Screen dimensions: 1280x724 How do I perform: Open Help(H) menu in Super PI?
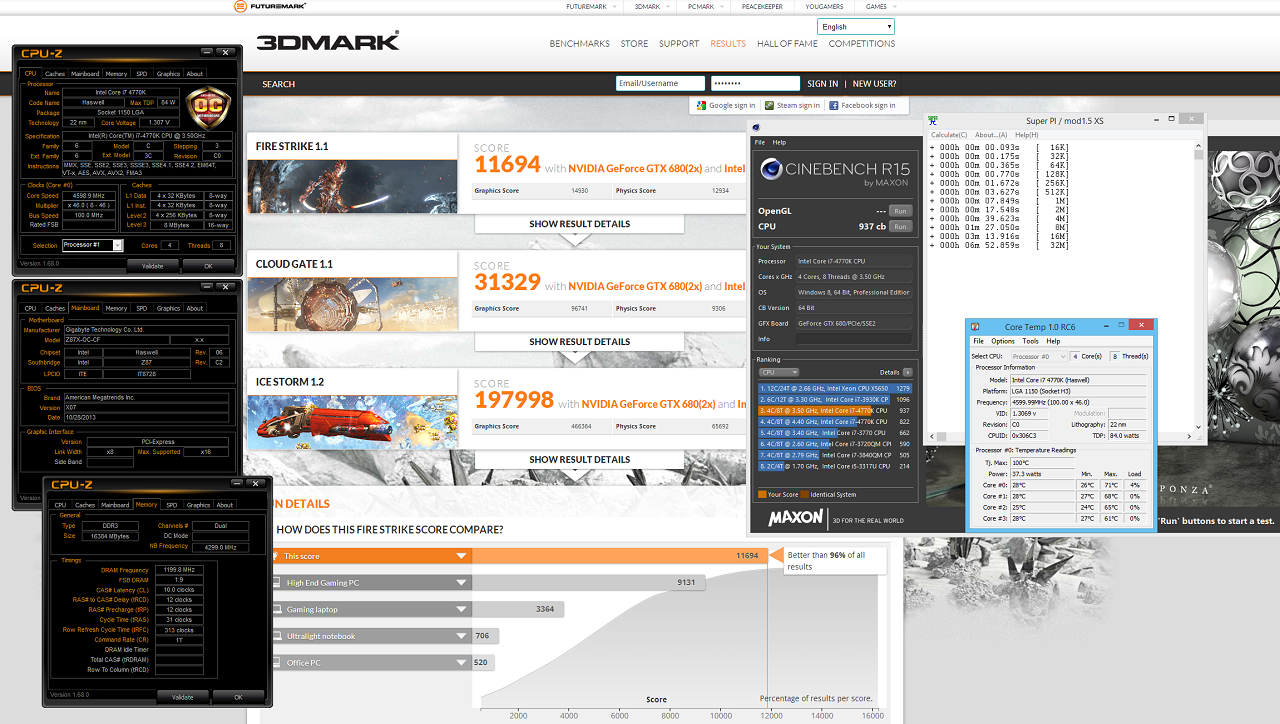pos(1027,135)
